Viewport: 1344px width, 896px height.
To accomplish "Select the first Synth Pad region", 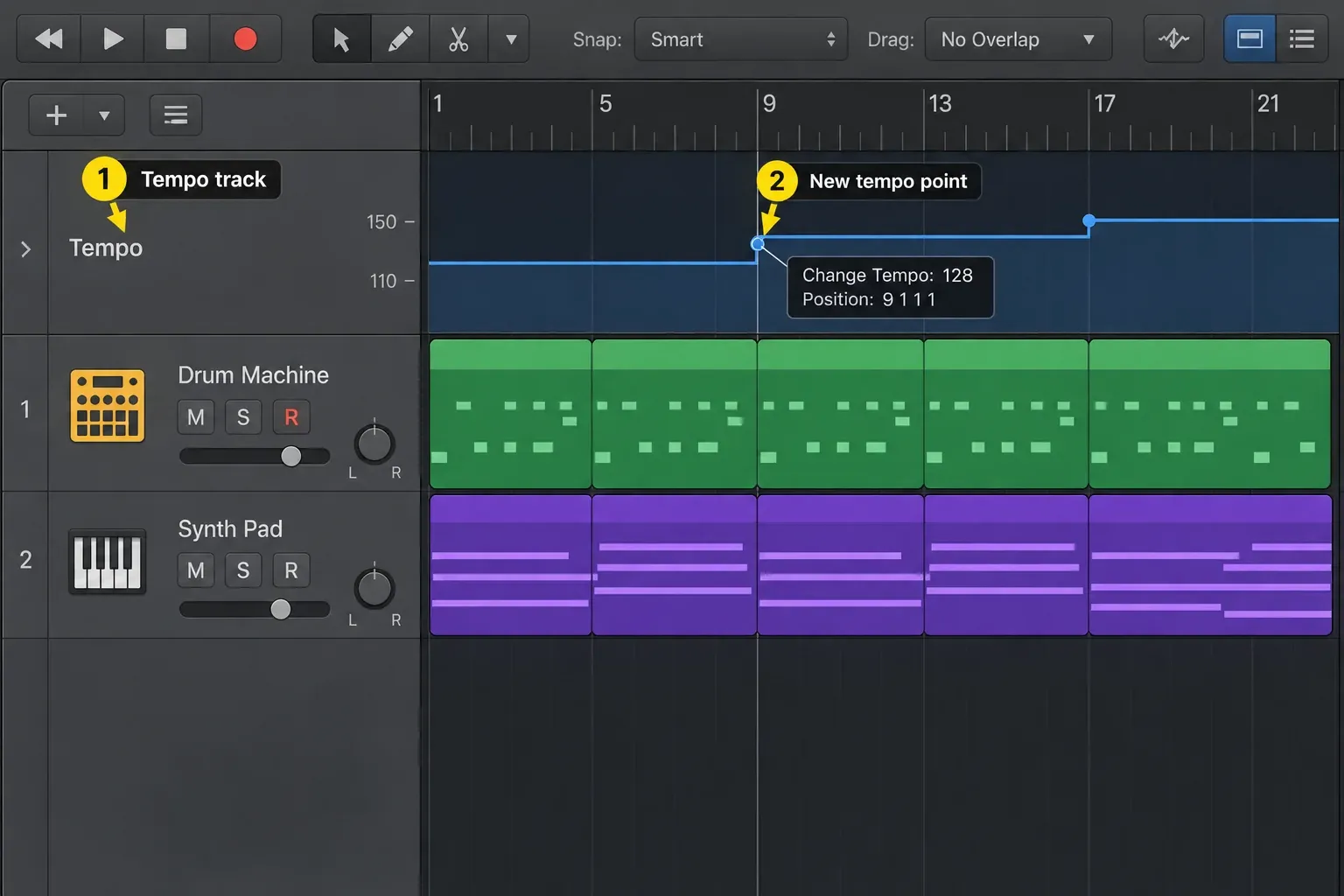I will click(x=510, y=565).
